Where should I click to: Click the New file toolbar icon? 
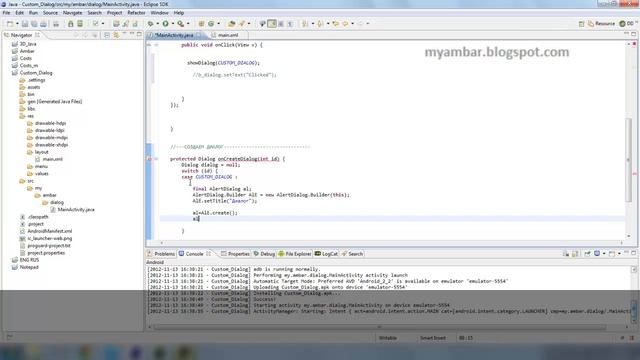pyautogui.click(x=10, y=24)
